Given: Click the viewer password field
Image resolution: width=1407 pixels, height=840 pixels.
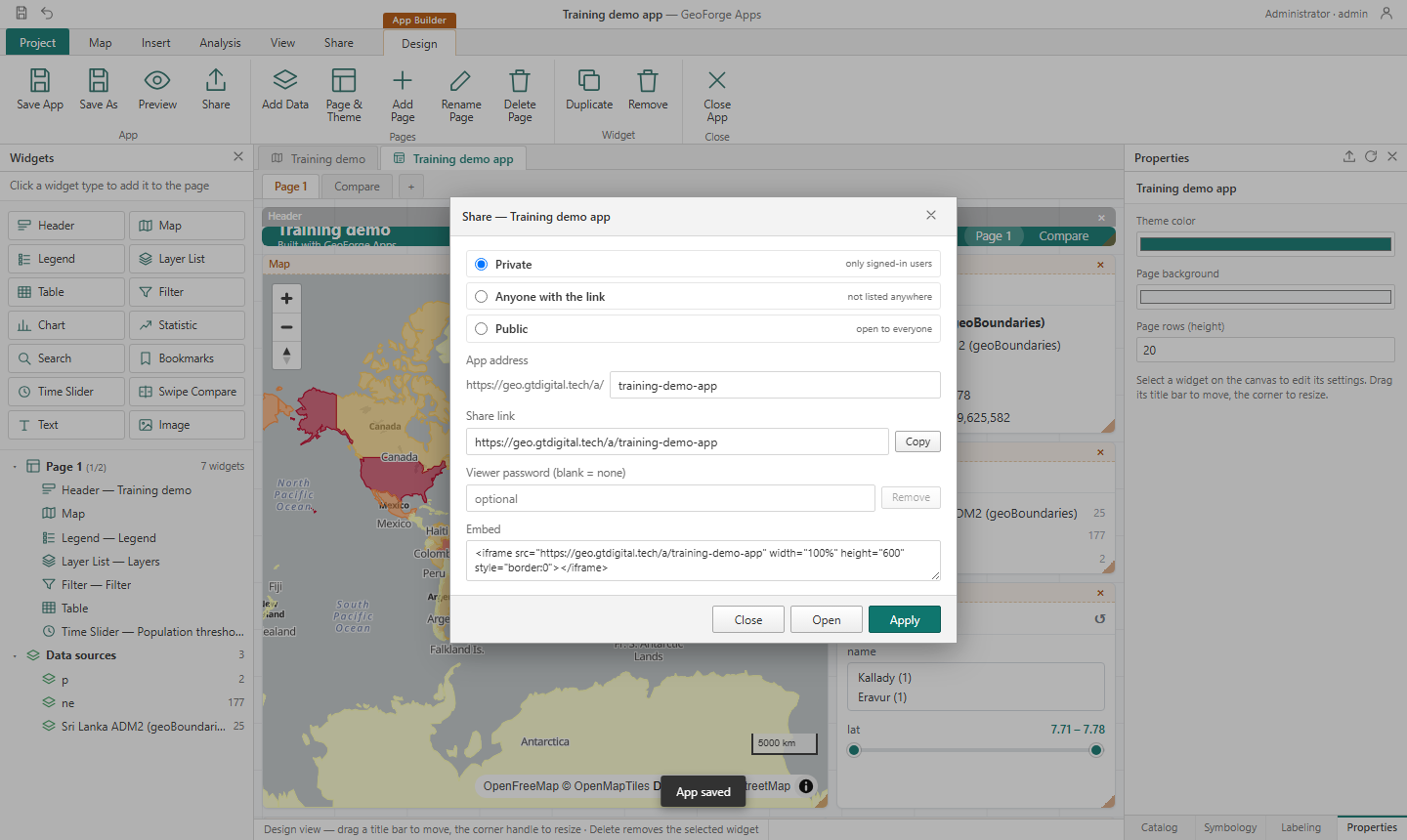Looking at the screenshot, I should [x=670, y=498].
